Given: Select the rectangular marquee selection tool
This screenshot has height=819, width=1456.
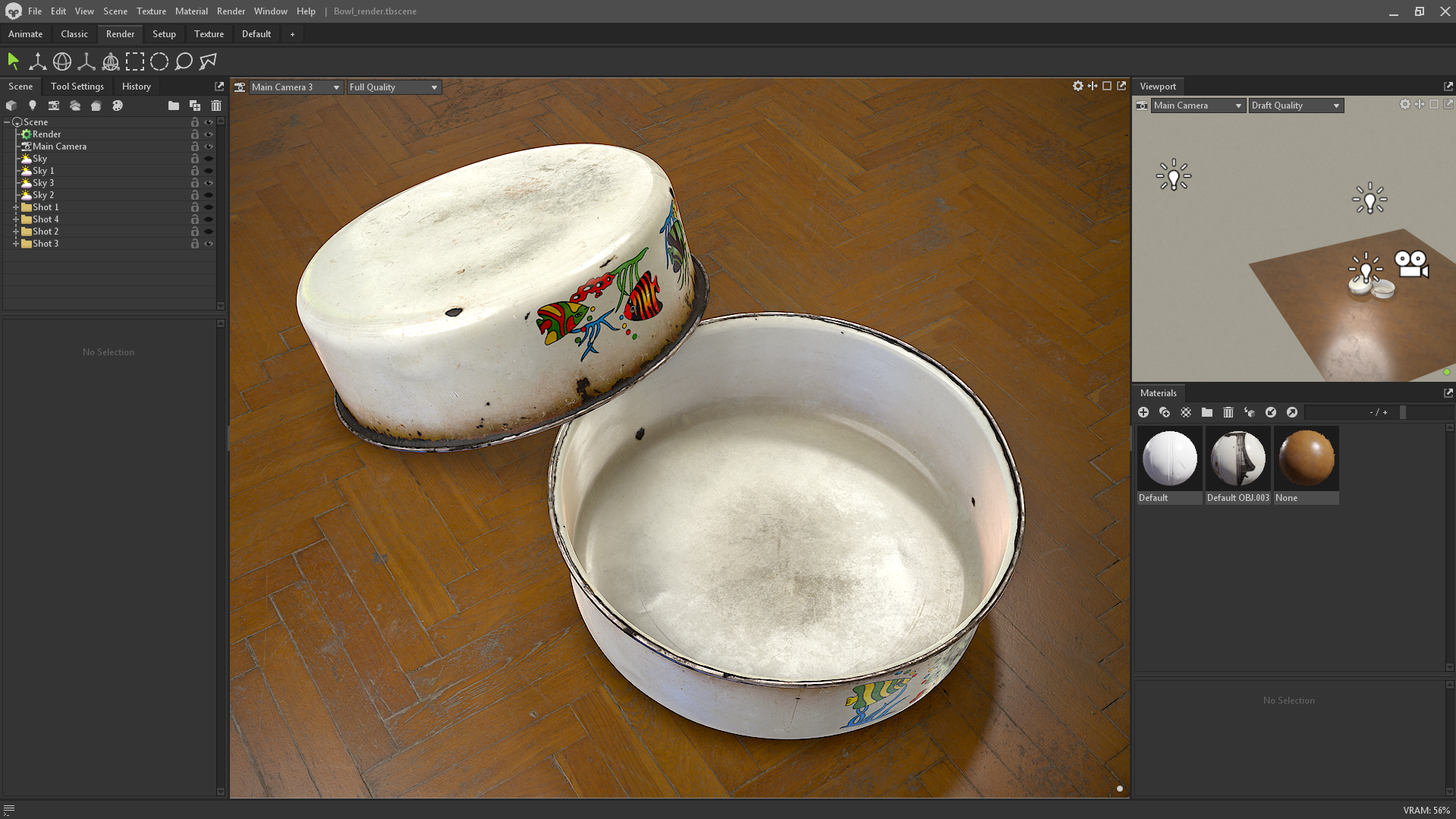Looking at the screenshot, I should (x=135, y=61).
